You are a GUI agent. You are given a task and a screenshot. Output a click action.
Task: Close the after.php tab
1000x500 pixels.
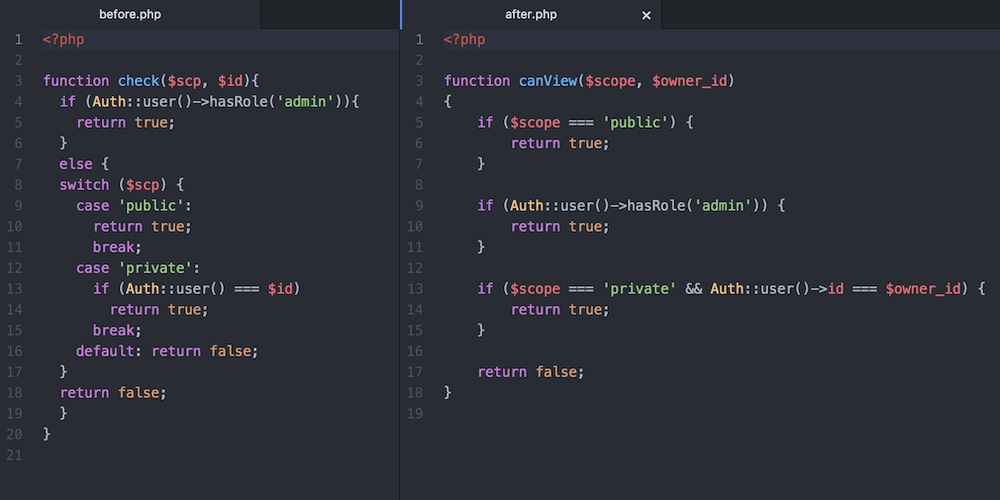point(646,15)
